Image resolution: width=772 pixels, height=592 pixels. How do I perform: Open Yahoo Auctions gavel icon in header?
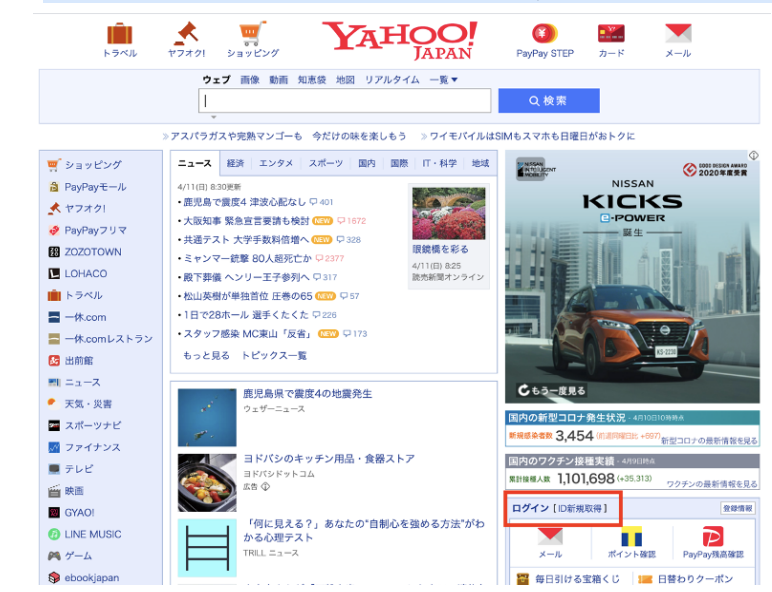tap(186, 35)
